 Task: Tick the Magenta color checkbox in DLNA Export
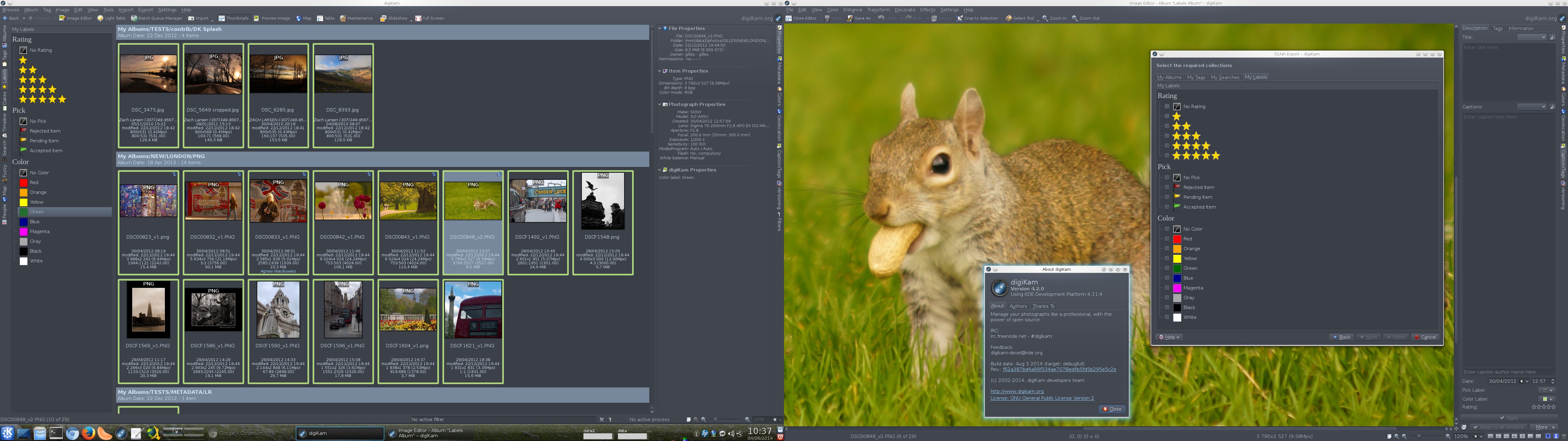point(1167,288)
